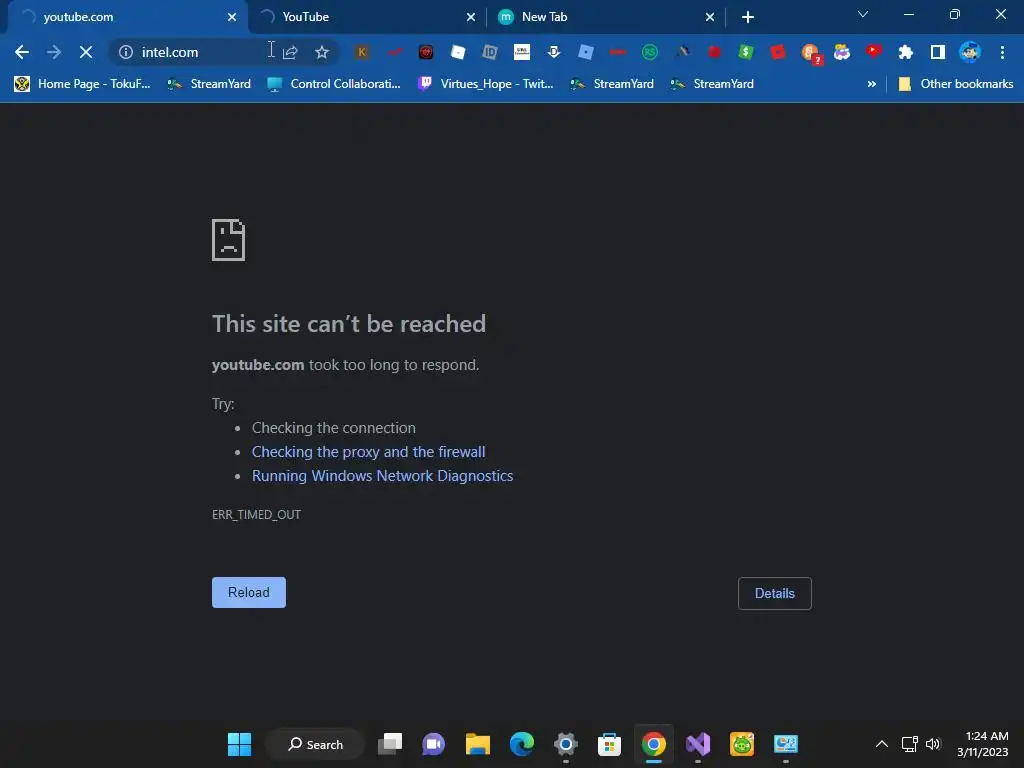The height and width of the screenshot is (768, 1024).
Task: Click the green dollar sign extension
Action: coord(746,52)
